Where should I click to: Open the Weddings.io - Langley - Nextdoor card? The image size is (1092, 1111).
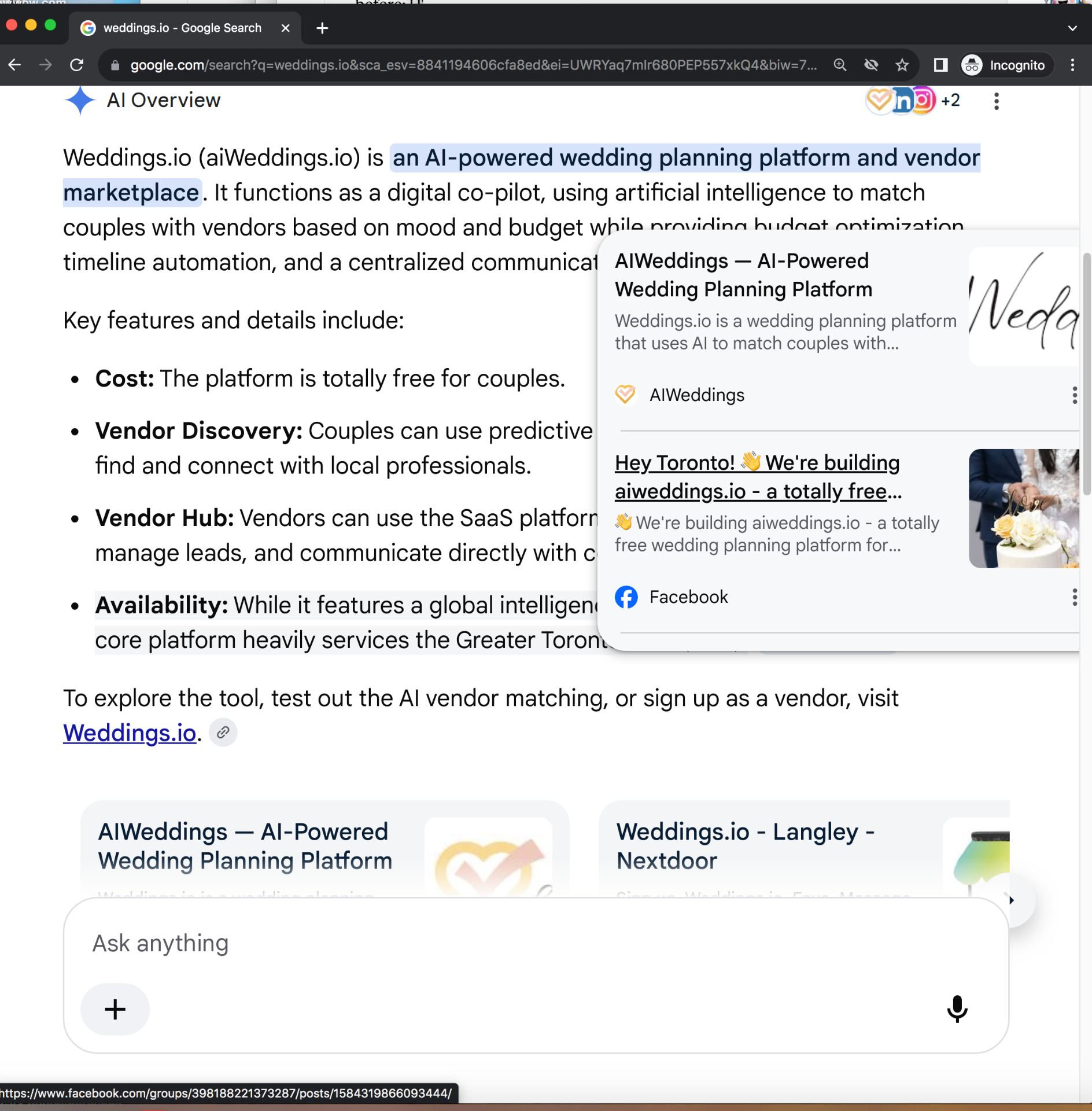(x=804, y=849)
